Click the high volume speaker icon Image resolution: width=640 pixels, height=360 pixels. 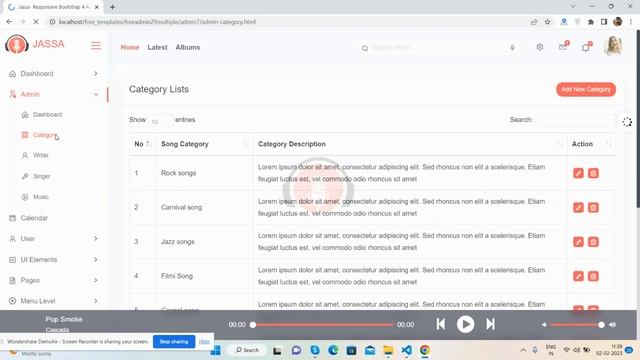point(612,325)
